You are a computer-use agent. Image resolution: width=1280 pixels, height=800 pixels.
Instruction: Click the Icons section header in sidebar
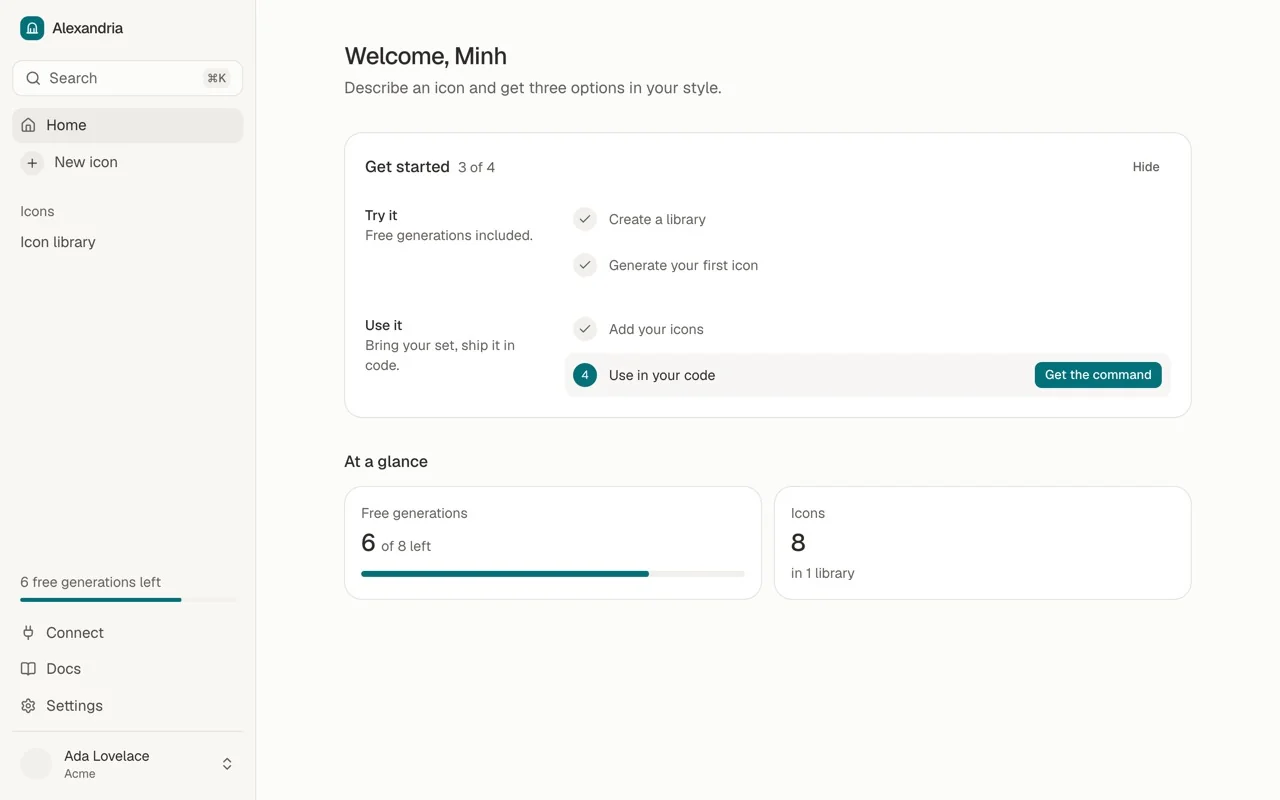[38, 211]
